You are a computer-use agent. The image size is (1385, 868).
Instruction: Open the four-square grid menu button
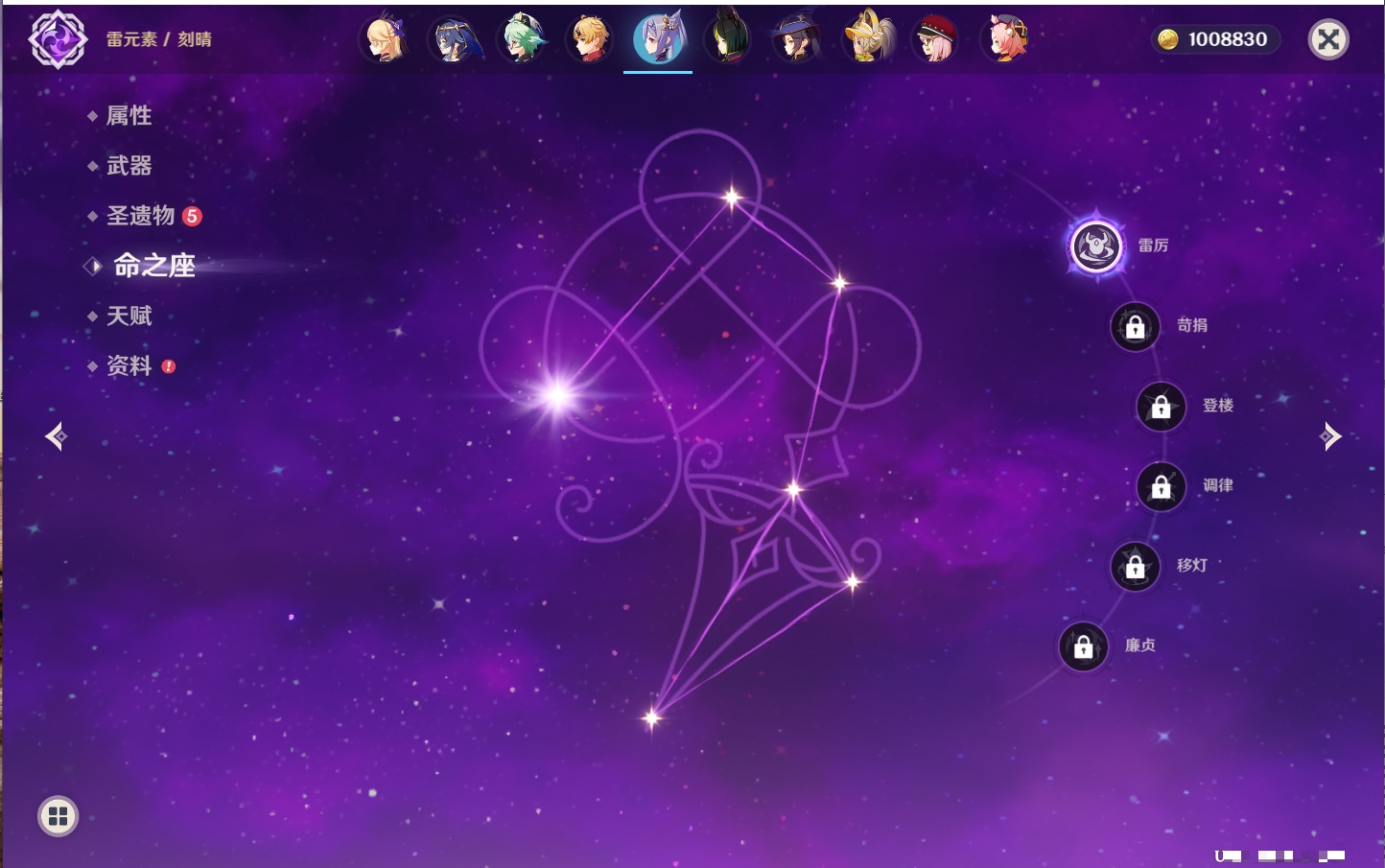click(58, 816)
